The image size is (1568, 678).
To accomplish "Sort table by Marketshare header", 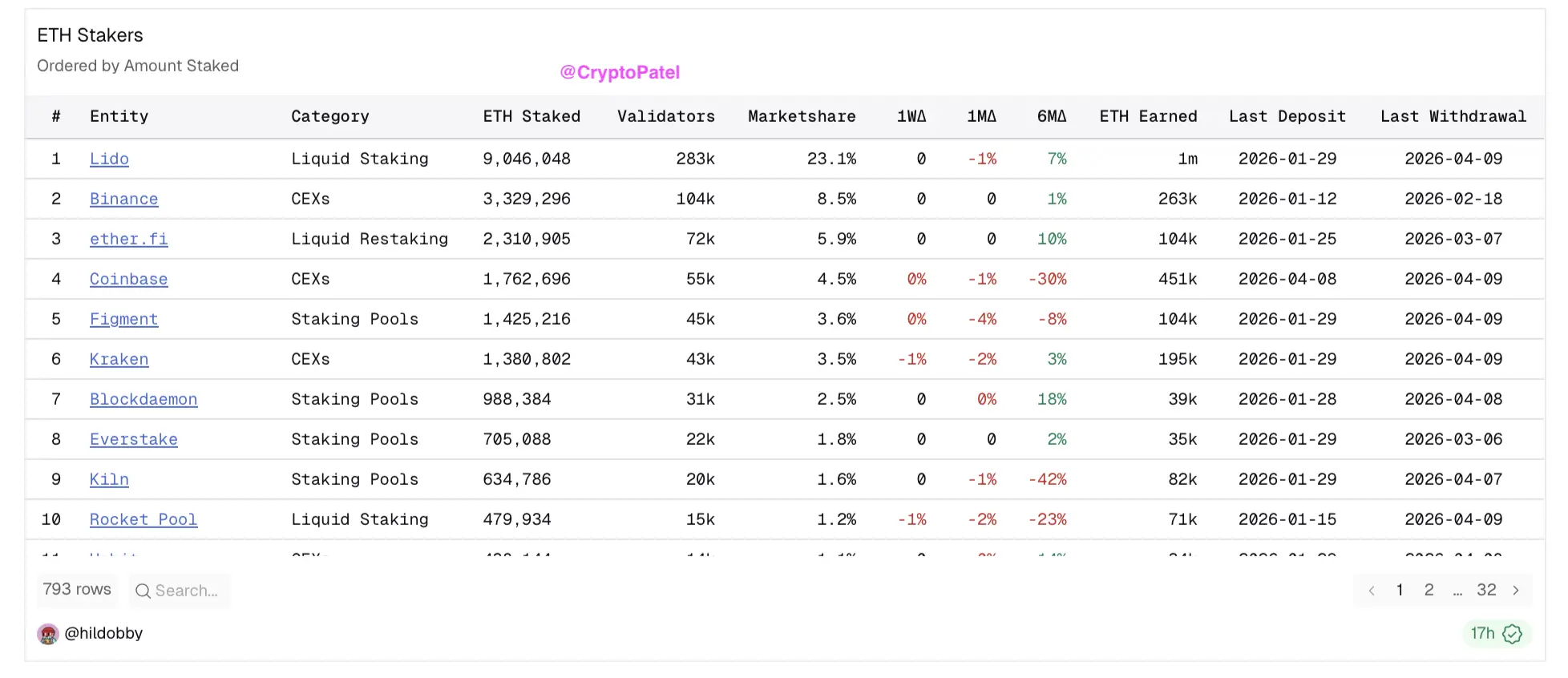I will coord(801,116).
